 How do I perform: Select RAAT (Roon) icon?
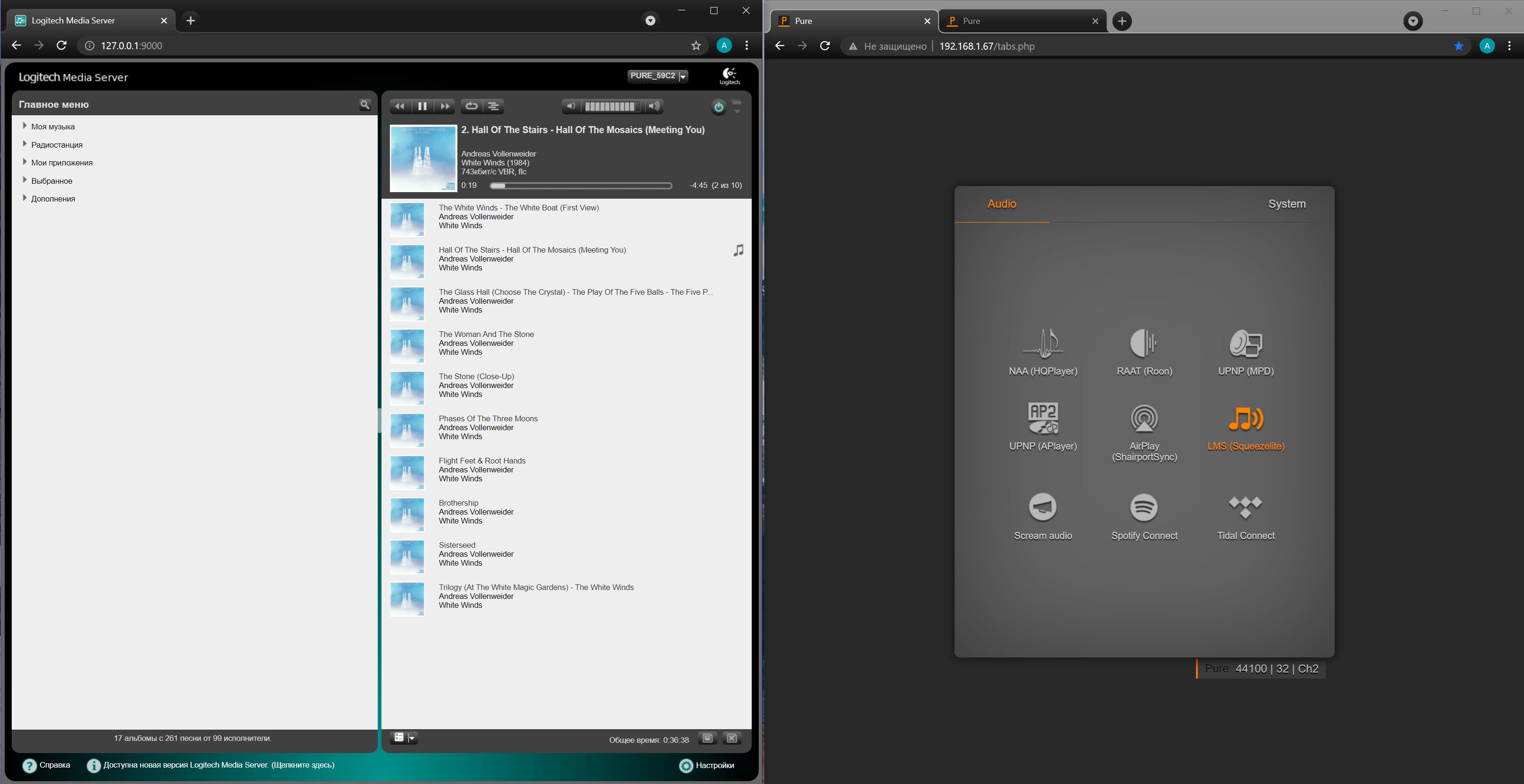pyautogui.click(x=1144, y=344)
